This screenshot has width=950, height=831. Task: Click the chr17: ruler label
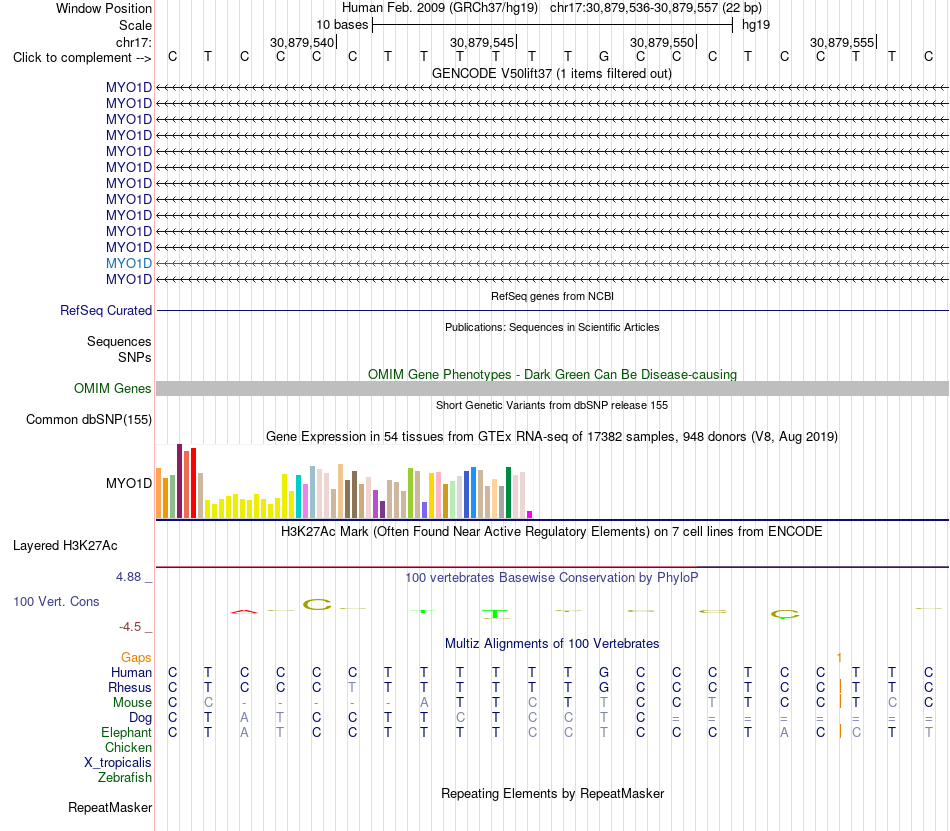coord(133,42)
